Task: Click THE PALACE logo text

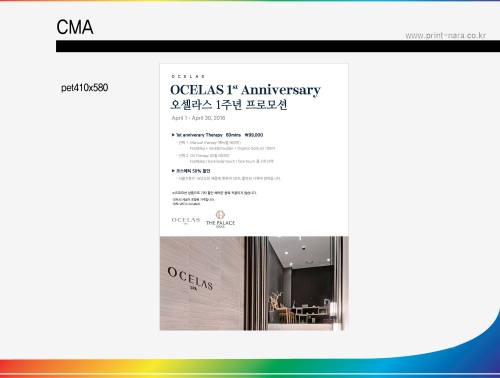Action: click(220, 224)
